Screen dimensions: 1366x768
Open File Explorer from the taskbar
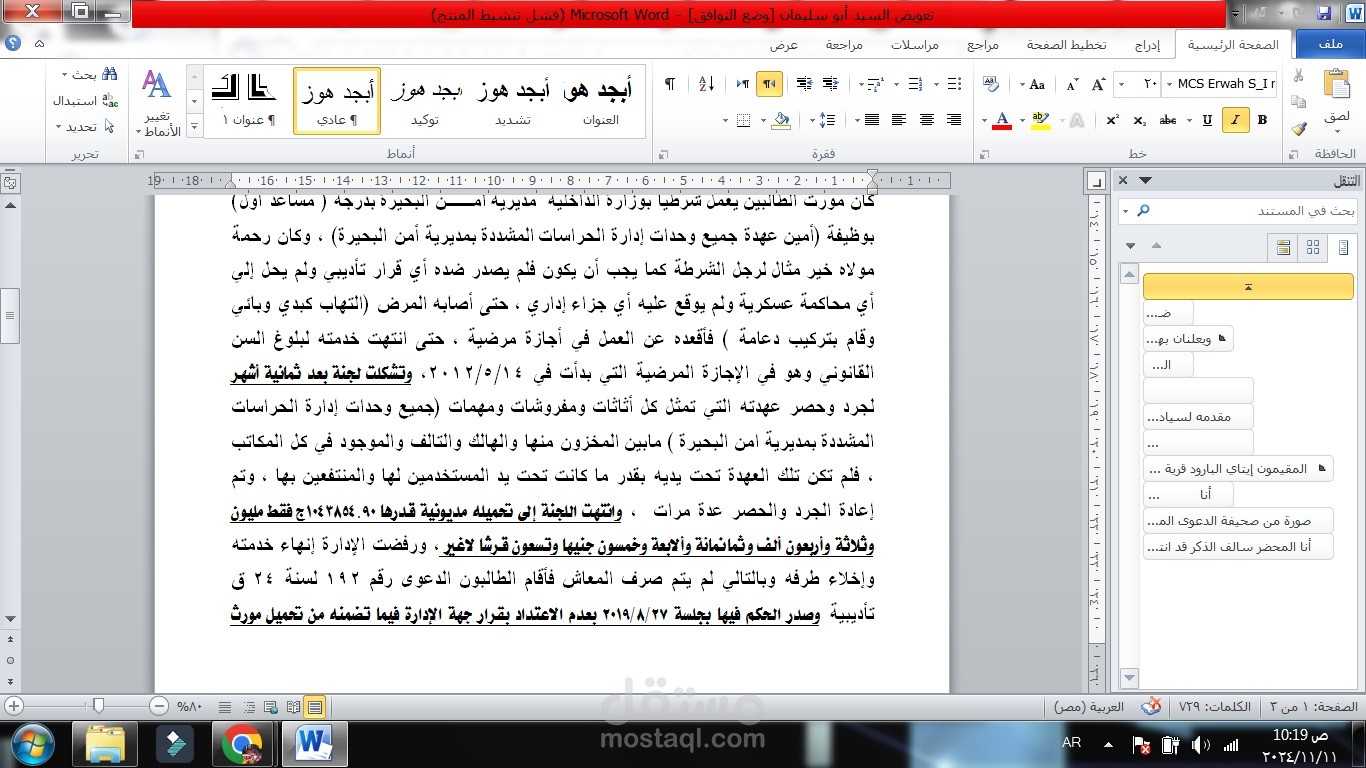104,744
